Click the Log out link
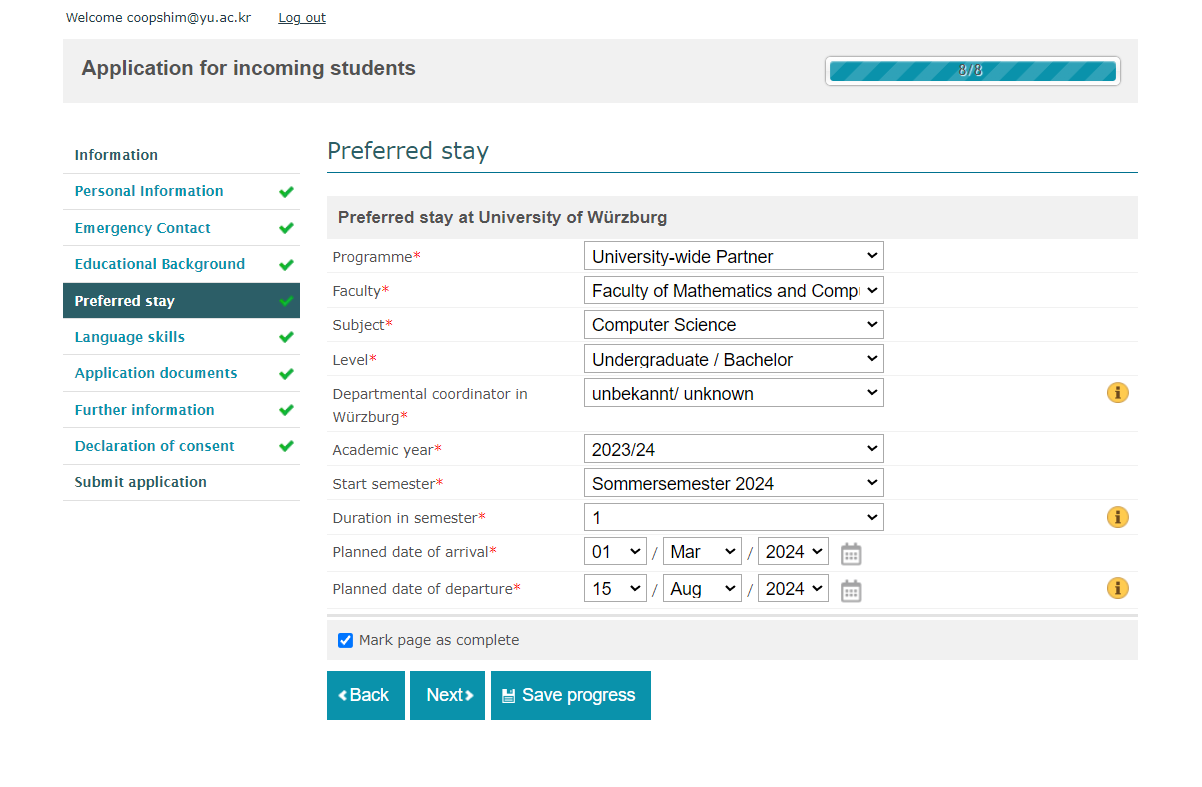 [x=302, y=18]
